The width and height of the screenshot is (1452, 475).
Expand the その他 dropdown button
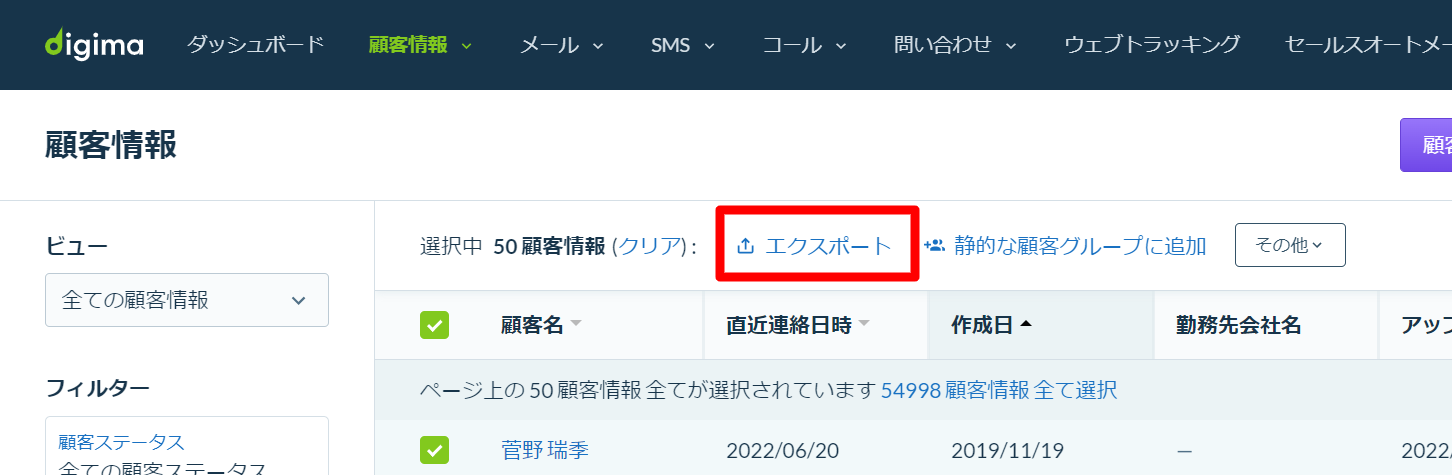(x=1290, y=245)
